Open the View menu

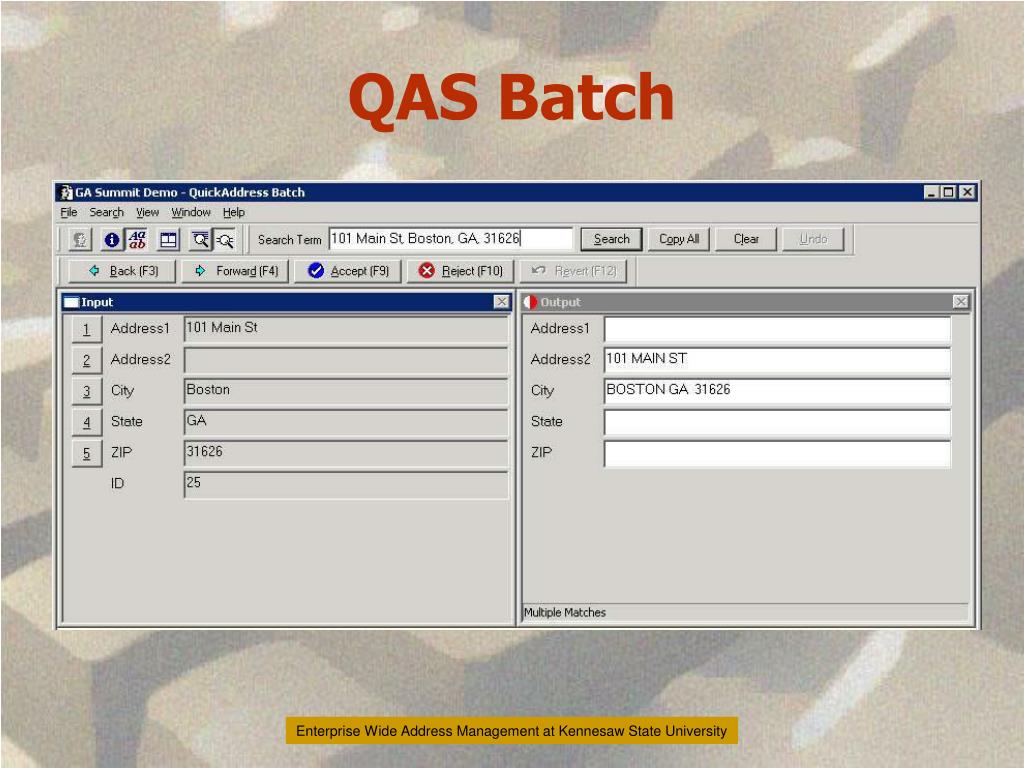tap(148, 212)
